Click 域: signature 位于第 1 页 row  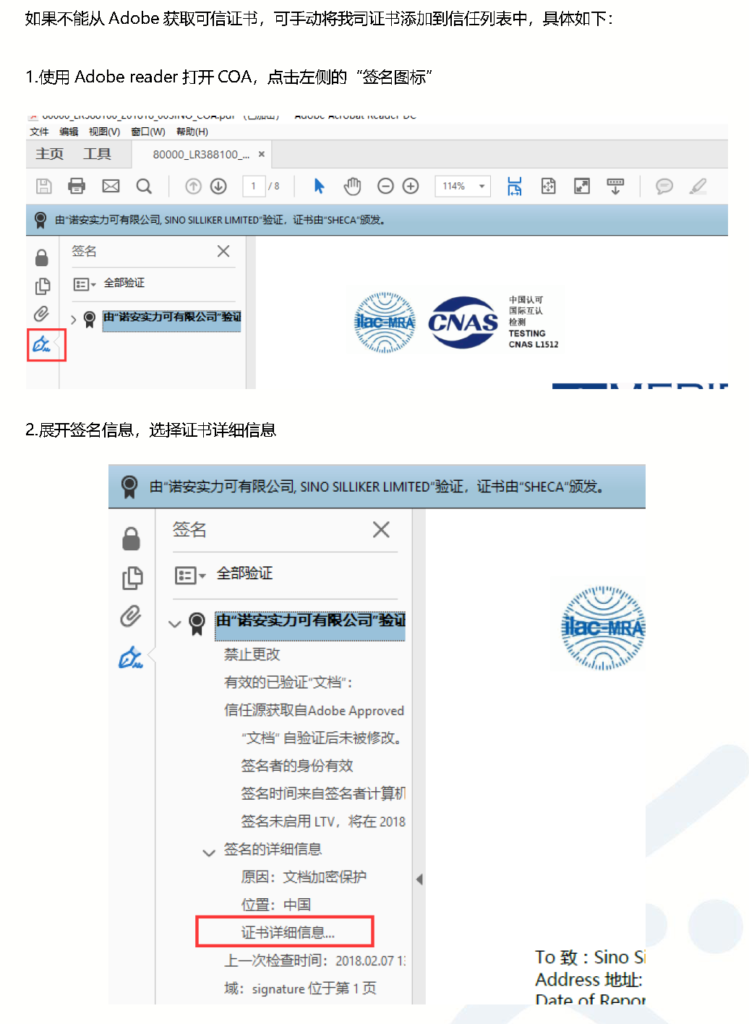coord(300,989)
